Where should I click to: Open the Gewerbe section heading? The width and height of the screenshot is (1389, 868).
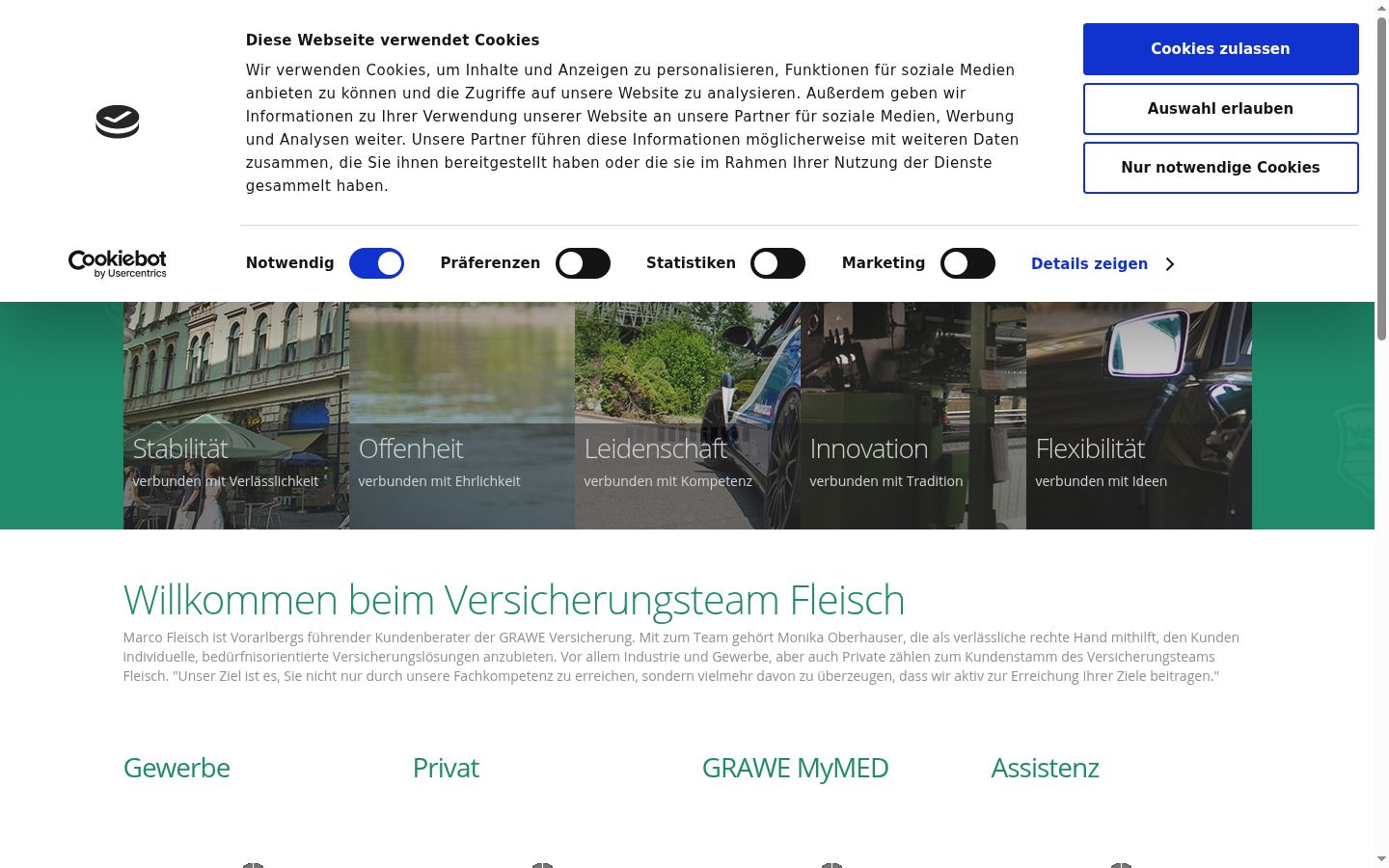pyautogui.click(x=177, y=768)
